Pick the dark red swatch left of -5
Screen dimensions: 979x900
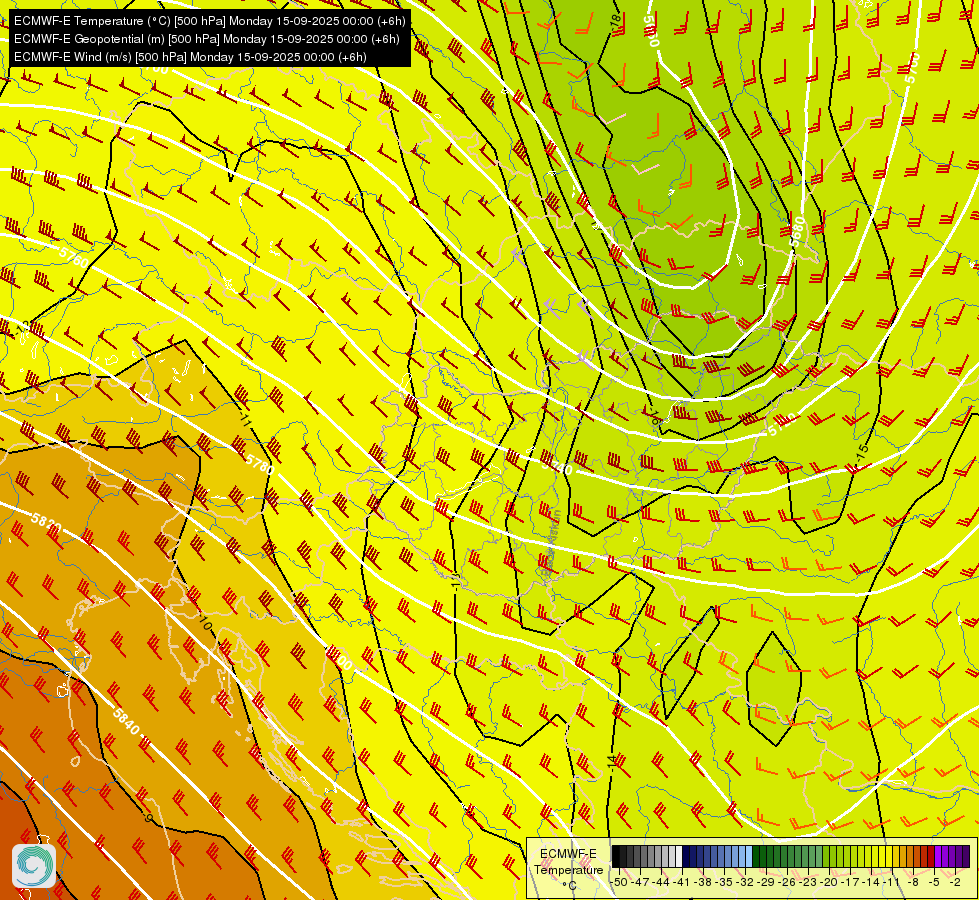(x=931, y=856)
